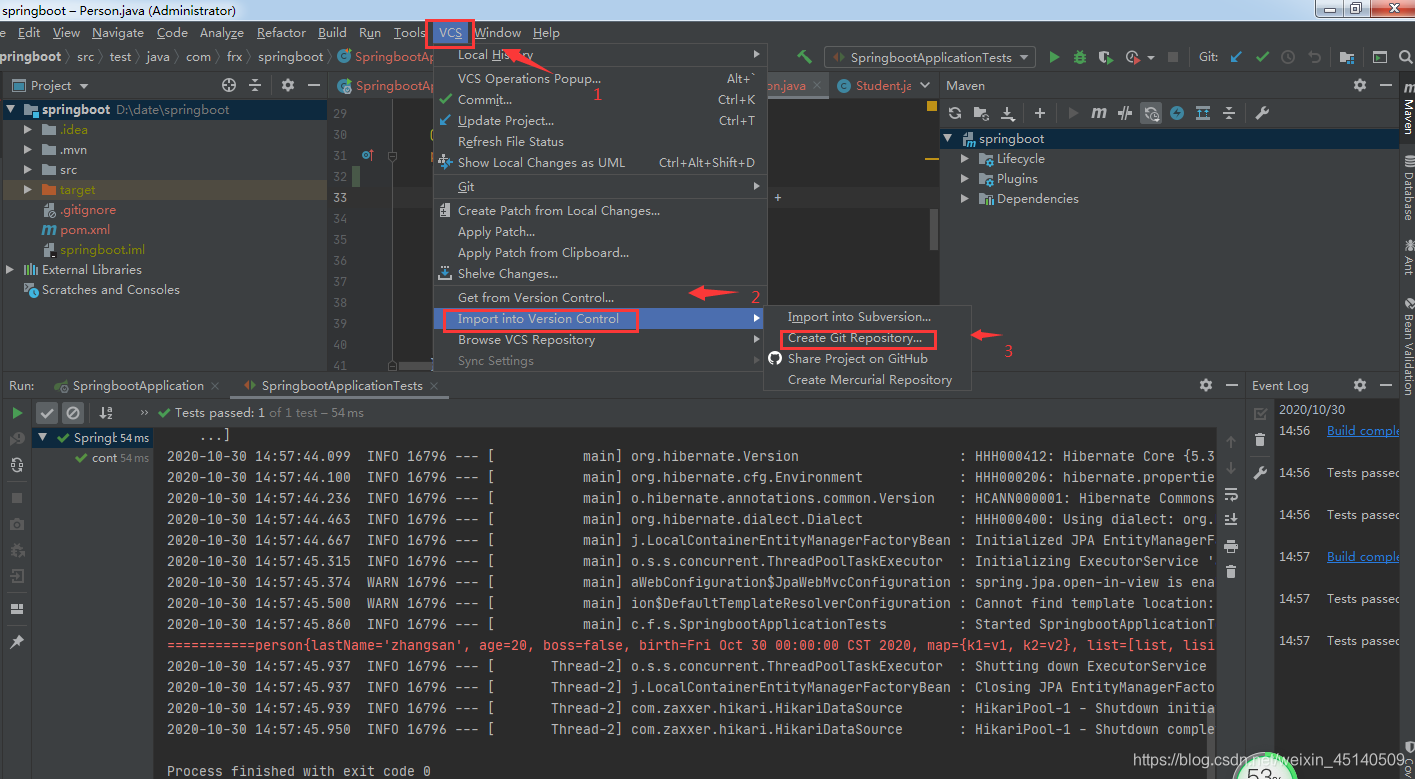Screen dimensions: 1415x779
Task: Click the print icon beside console output
Action: click(x=1231, y=546)
